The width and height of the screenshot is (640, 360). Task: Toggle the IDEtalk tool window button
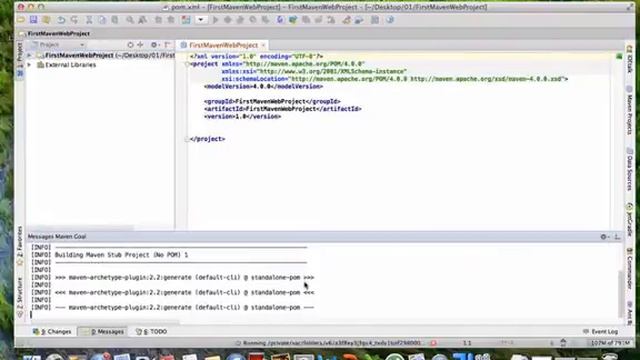pyautogui.click(x=629, y=60)
